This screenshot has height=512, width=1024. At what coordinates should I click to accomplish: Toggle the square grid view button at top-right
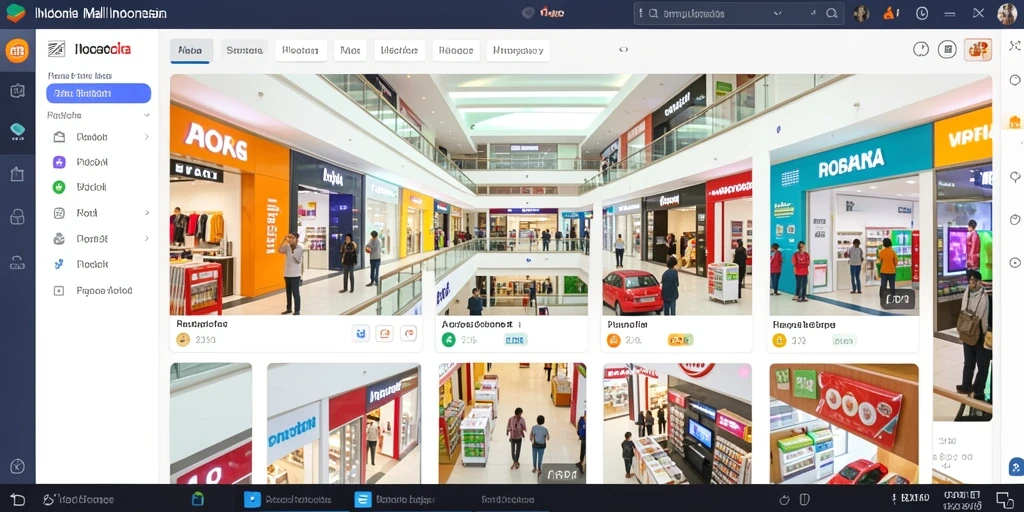948,49
